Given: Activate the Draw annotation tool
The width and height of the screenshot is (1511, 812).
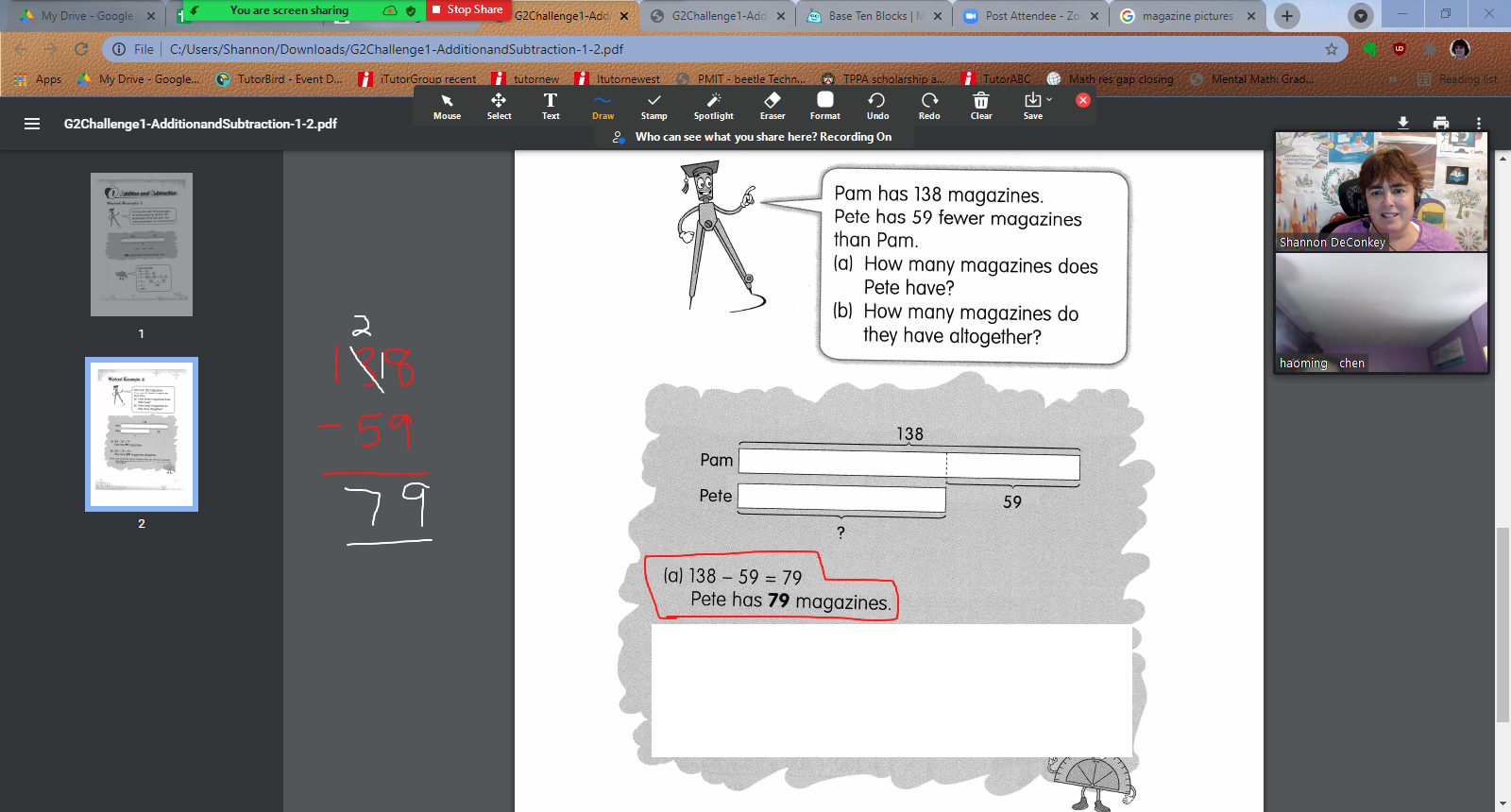Looking at the screenshot, I should point(603,107).
